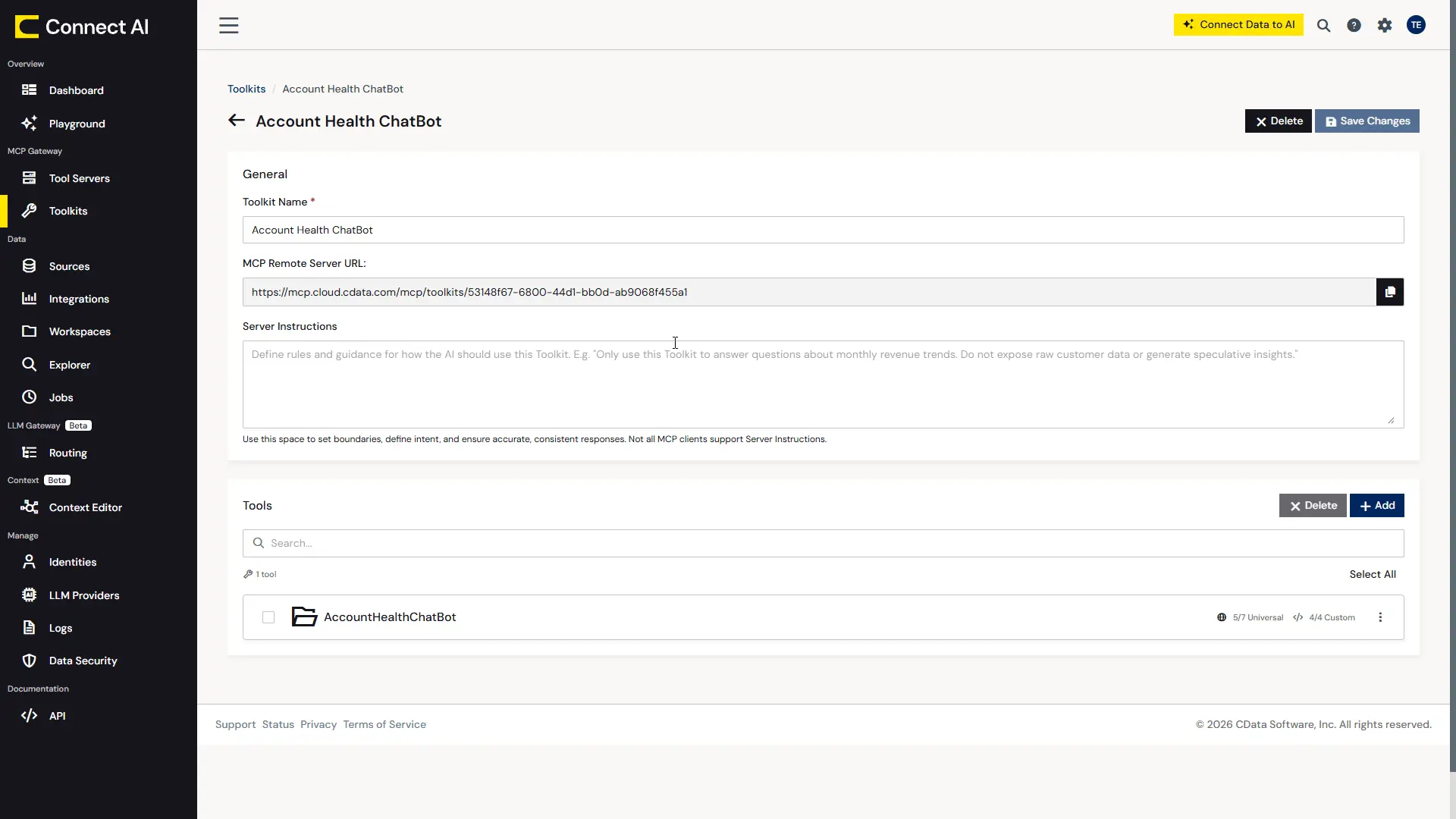Add a new tool with Add button
Viewport: 1456px width, 819px height.
pos(1377,506)
